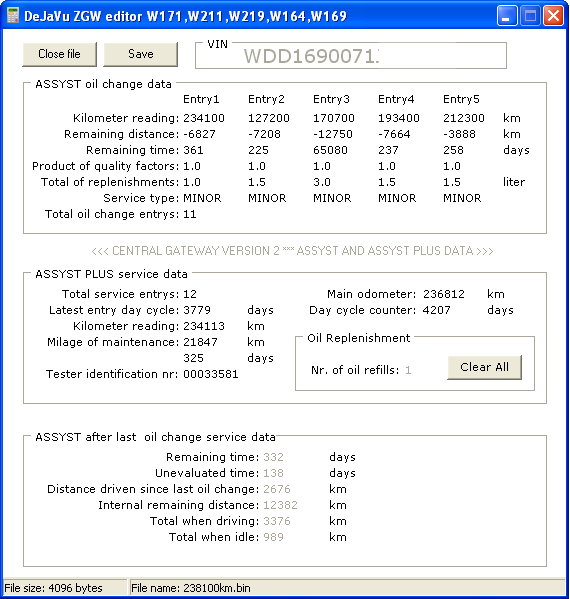
Task: Select Entry3 kilometer reading 170700
Action: click(334, 118)
